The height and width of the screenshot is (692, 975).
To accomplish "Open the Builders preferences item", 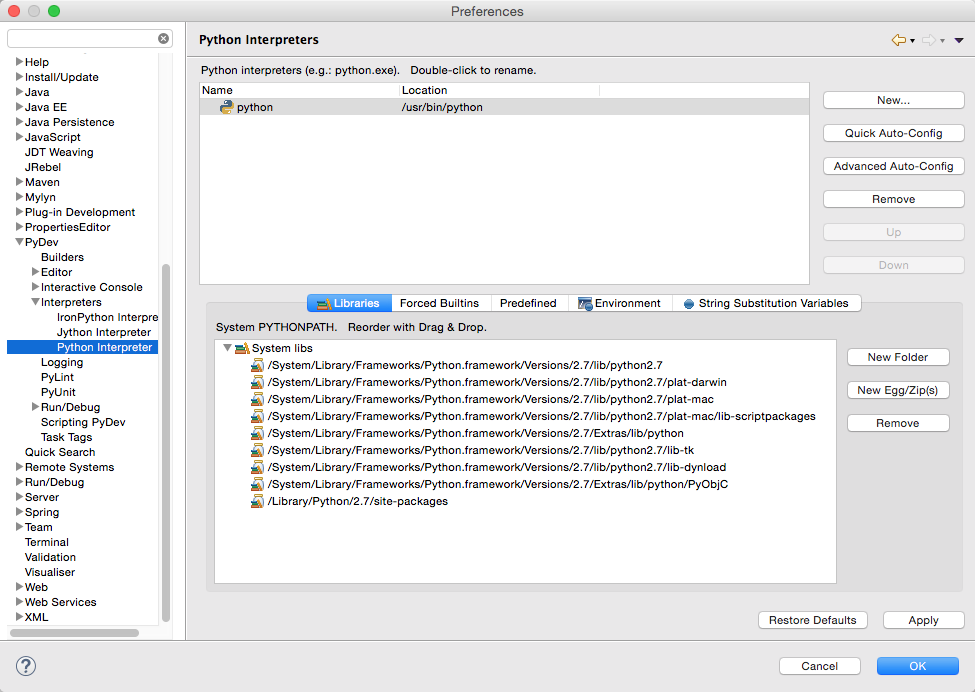I will (62, 257).
